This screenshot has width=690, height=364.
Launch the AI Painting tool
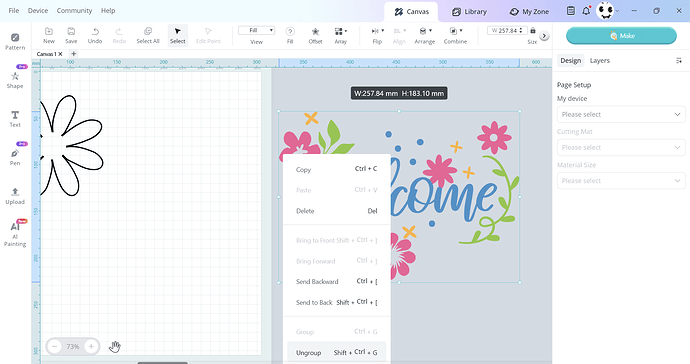pyautogui.click(x=15, y=234)
